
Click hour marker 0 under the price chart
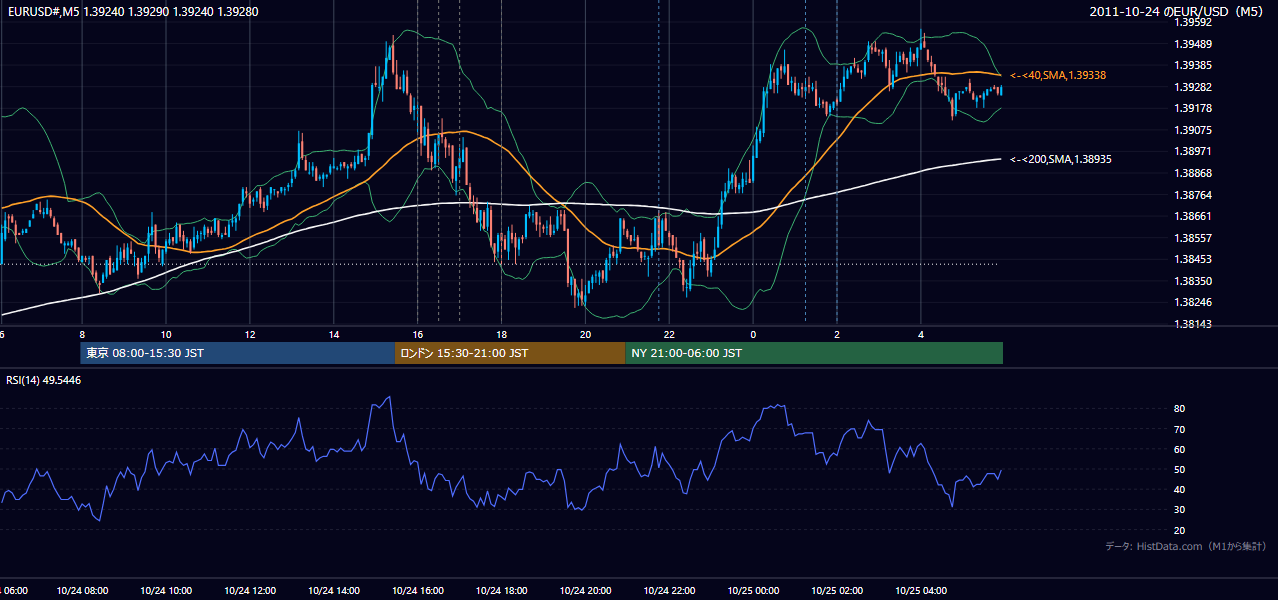tap(753, 334)
